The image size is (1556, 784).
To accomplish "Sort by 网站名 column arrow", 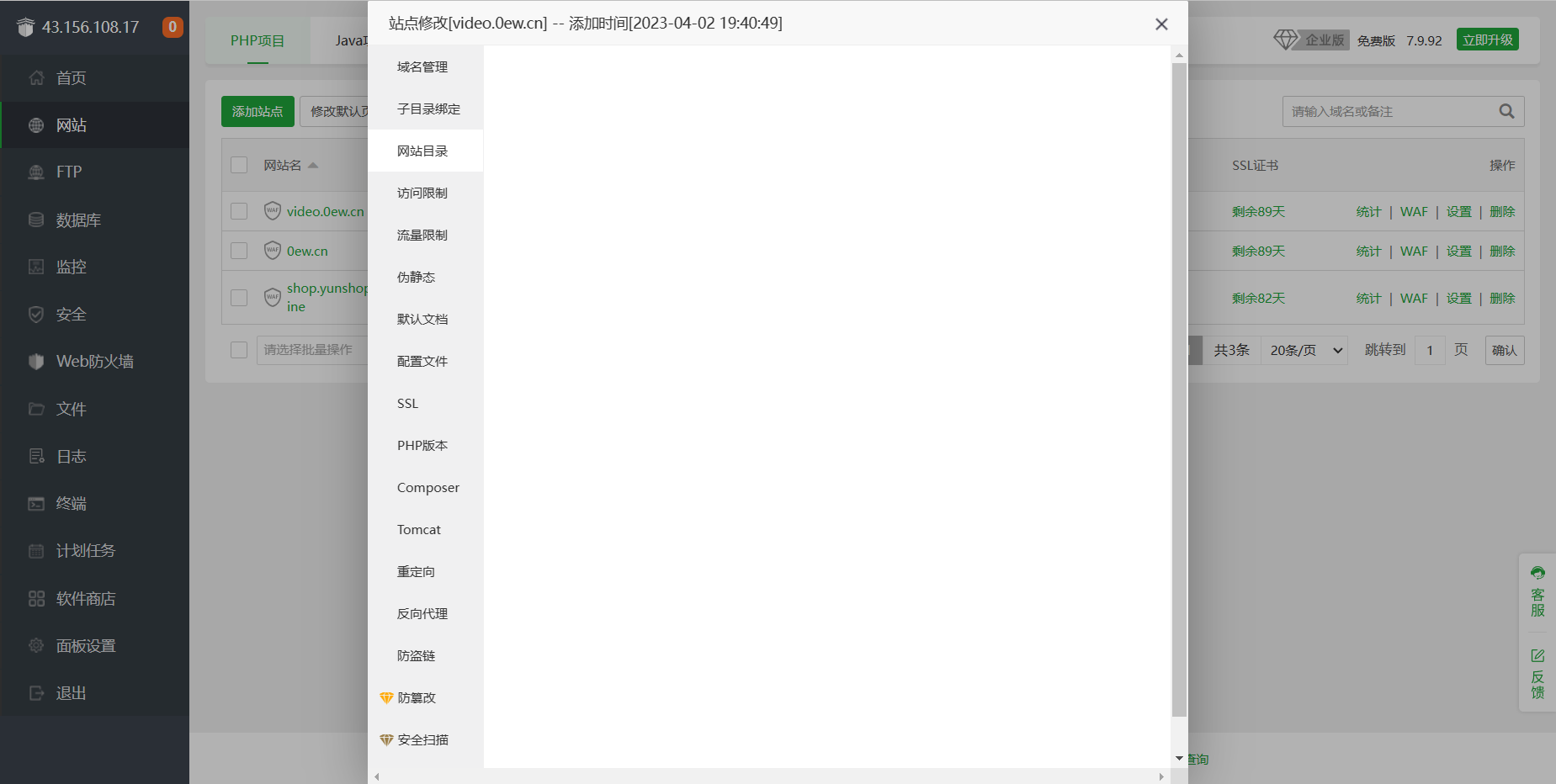I will click(x=313, y=165).
